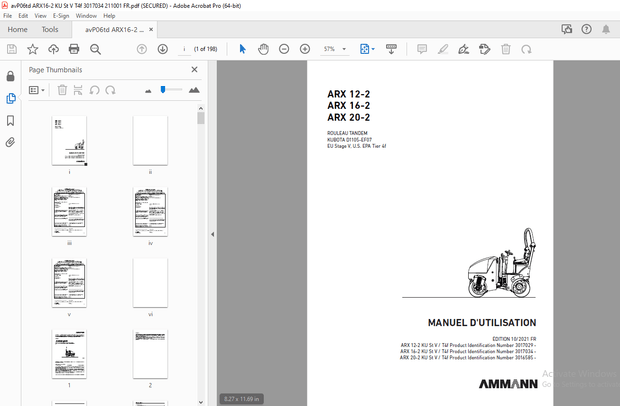Viewport: 620px width, 406px height.
Task: Adjust the thumbnail size slider
Action: (163, 90)
